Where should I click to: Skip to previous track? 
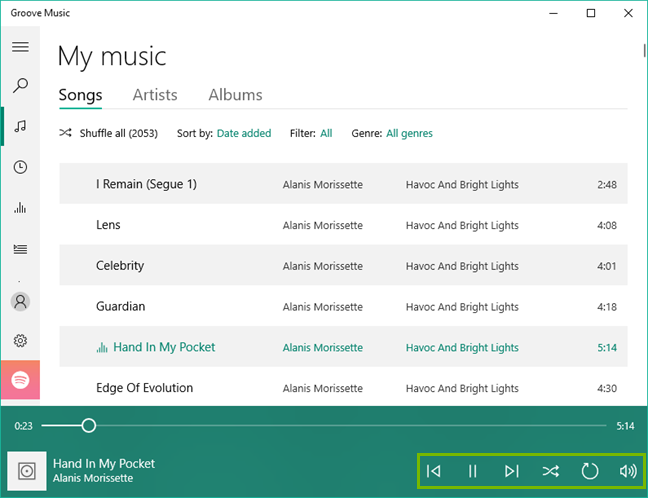(x=434, y=471)
